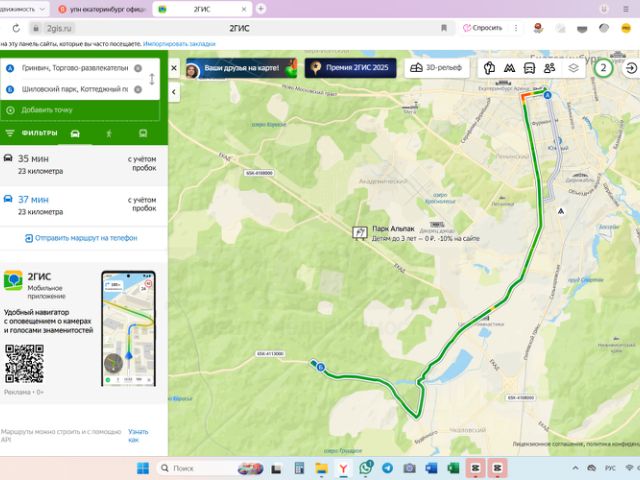The width and height of the screenshot is (640, 480).
Task: Click 2ГИС mobile app phone preview
Action: tap(128, 328)
